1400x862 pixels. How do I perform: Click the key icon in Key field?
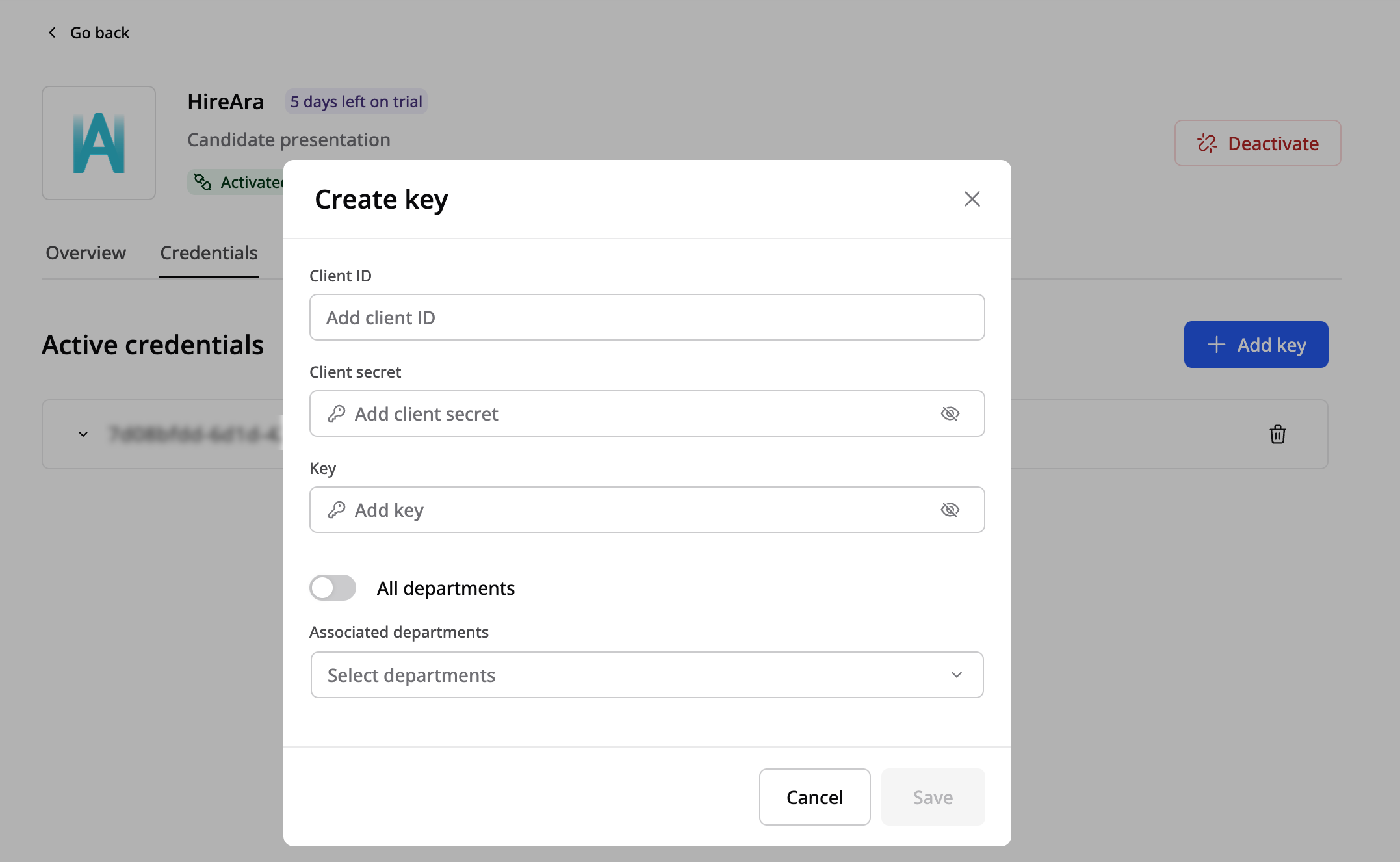coord(336,510)
